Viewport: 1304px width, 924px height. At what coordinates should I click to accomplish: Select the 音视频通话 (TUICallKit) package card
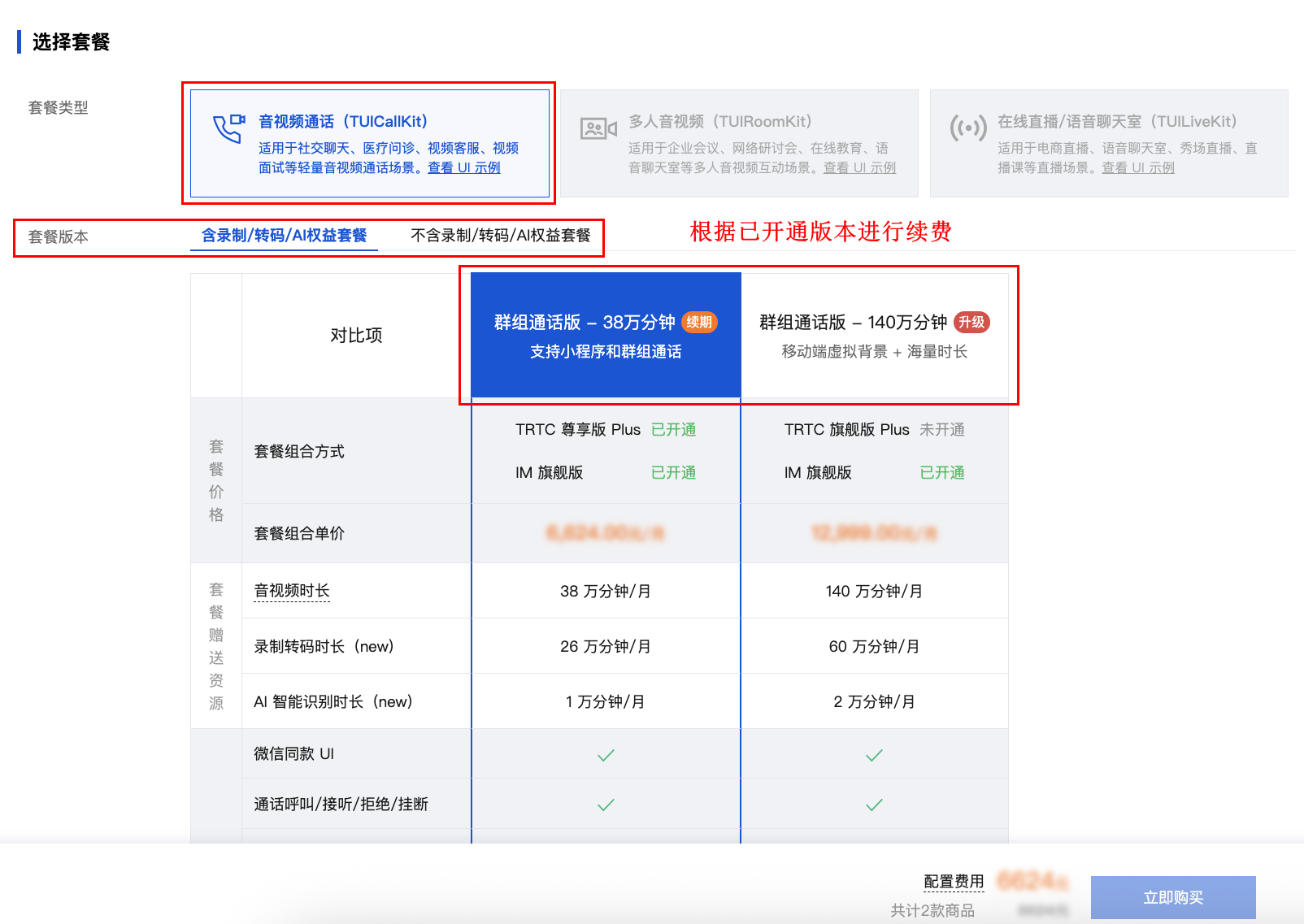[x=370, y=143]
